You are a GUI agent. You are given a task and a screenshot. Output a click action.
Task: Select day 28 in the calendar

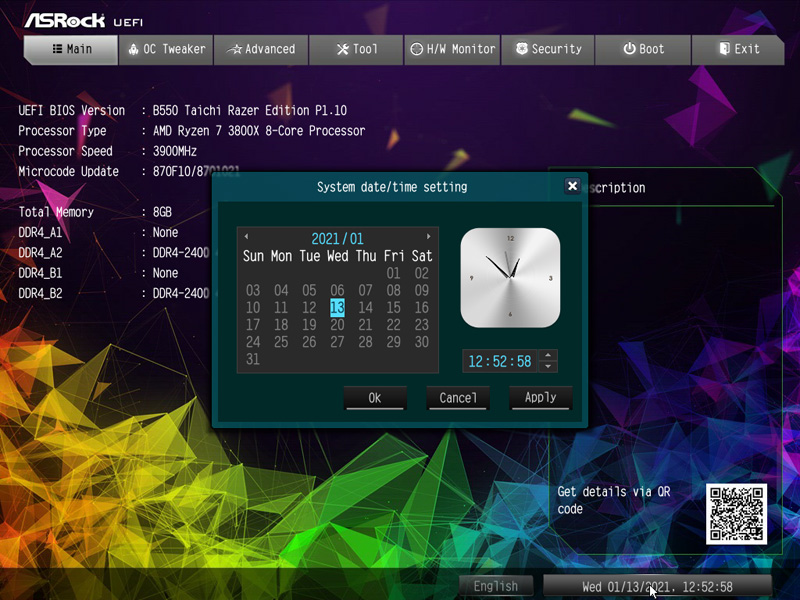click(365, 342)
